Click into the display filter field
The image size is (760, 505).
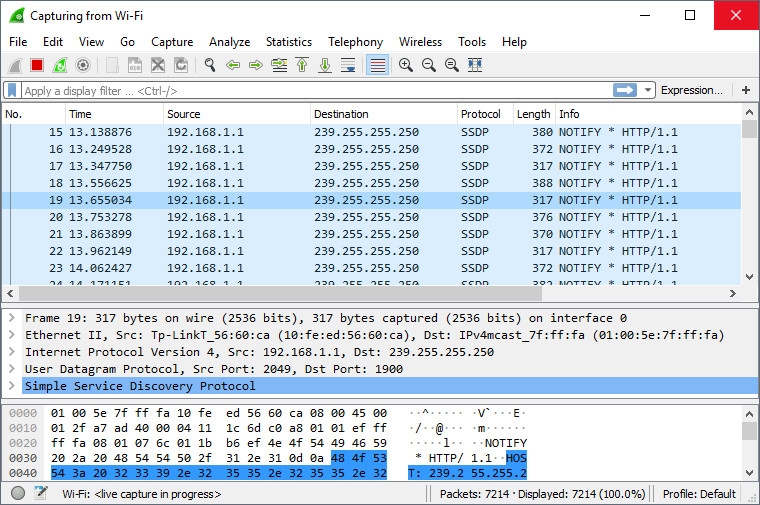pos(300,90)
